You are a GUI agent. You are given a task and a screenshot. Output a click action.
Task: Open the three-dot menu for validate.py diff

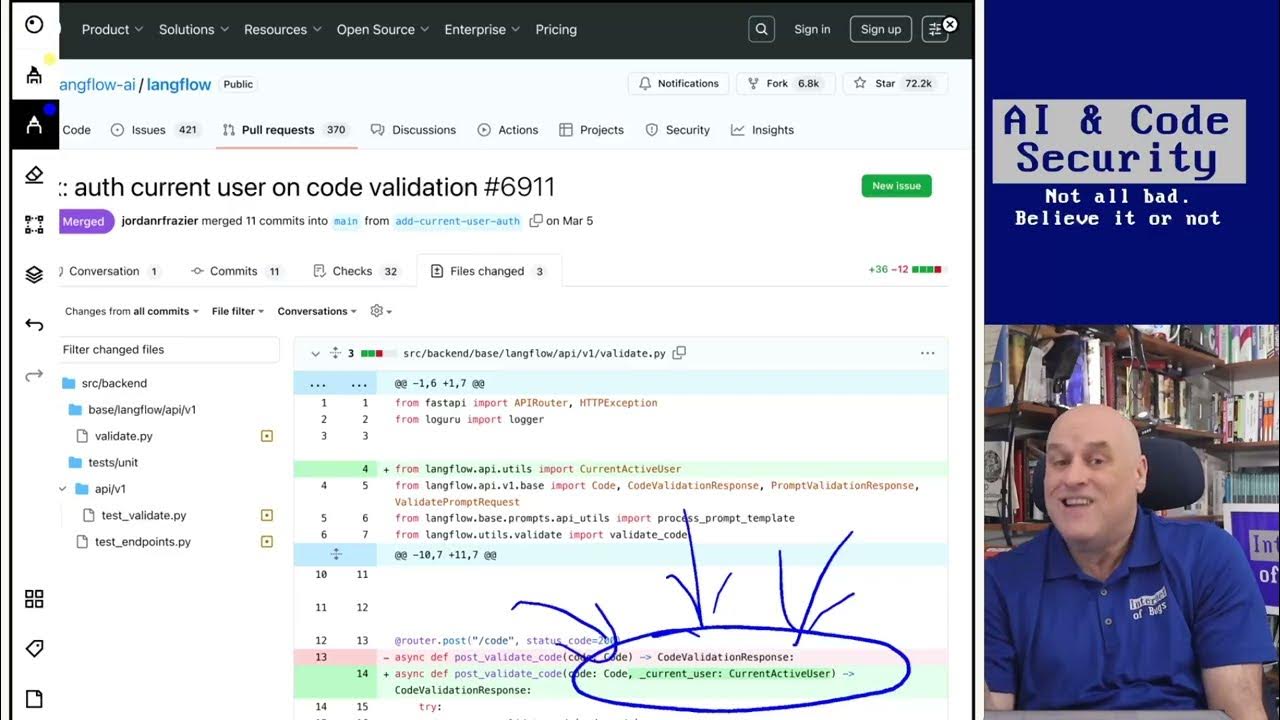click(x=927, y=353)
